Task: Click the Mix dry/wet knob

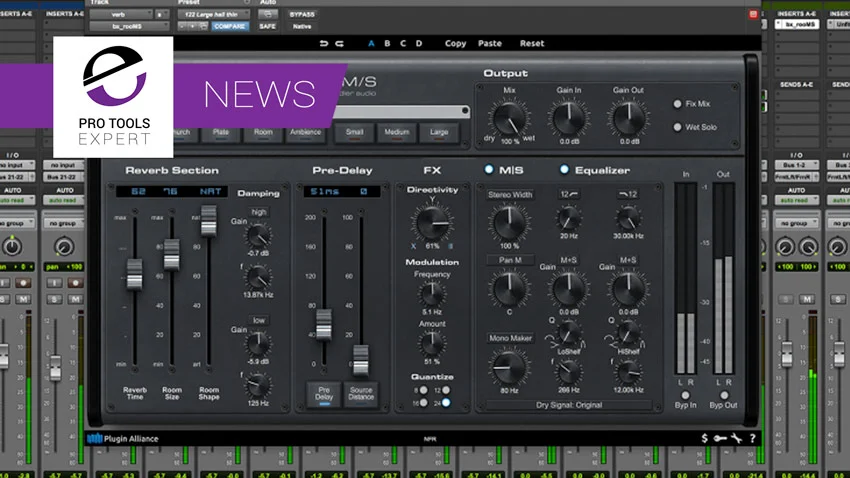Action: (x=509, y=119)
